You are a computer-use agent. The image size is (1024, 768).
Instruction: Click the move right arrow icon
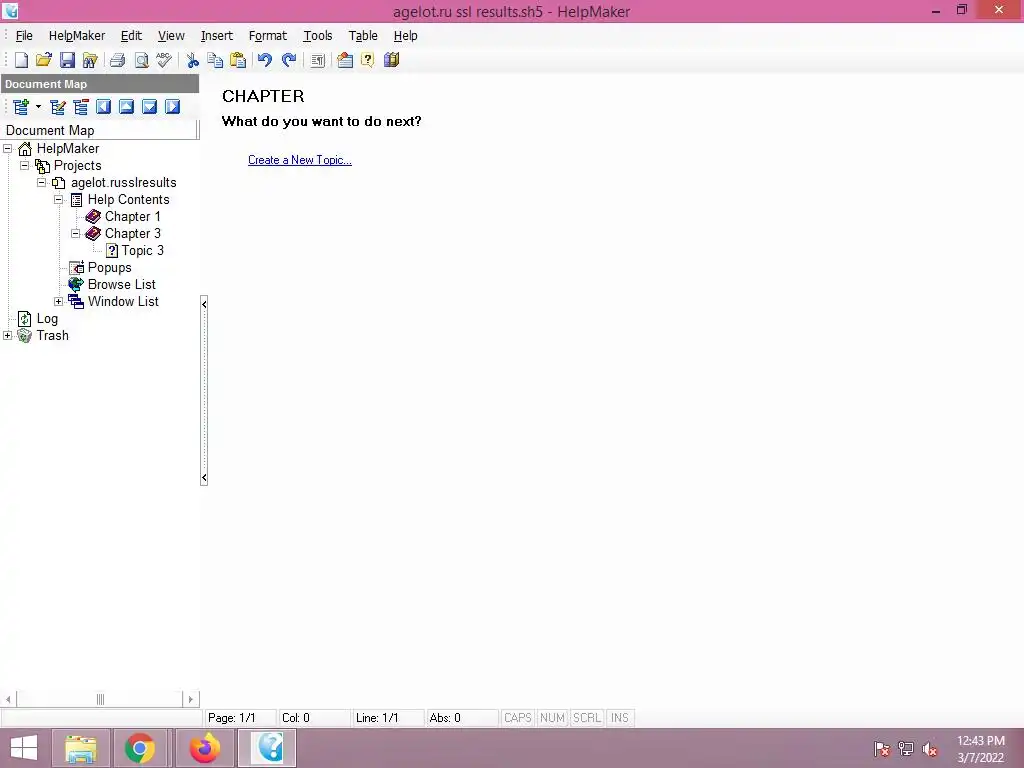click(x=172, y=106)
